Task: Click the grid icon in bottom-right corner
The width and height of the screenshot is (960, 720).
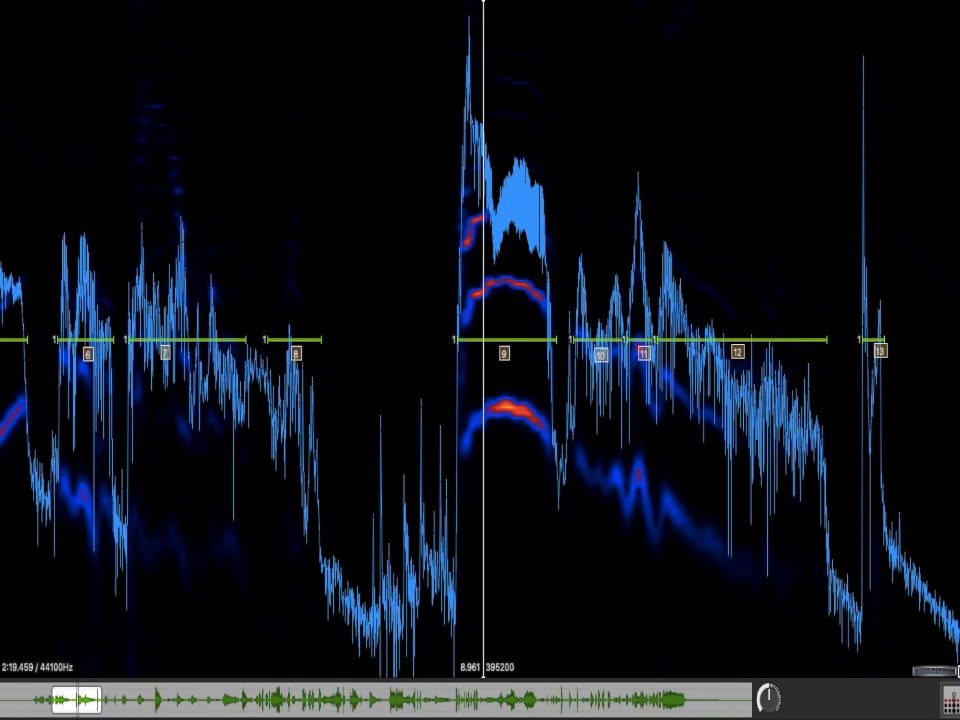Action: click(950, 700)
